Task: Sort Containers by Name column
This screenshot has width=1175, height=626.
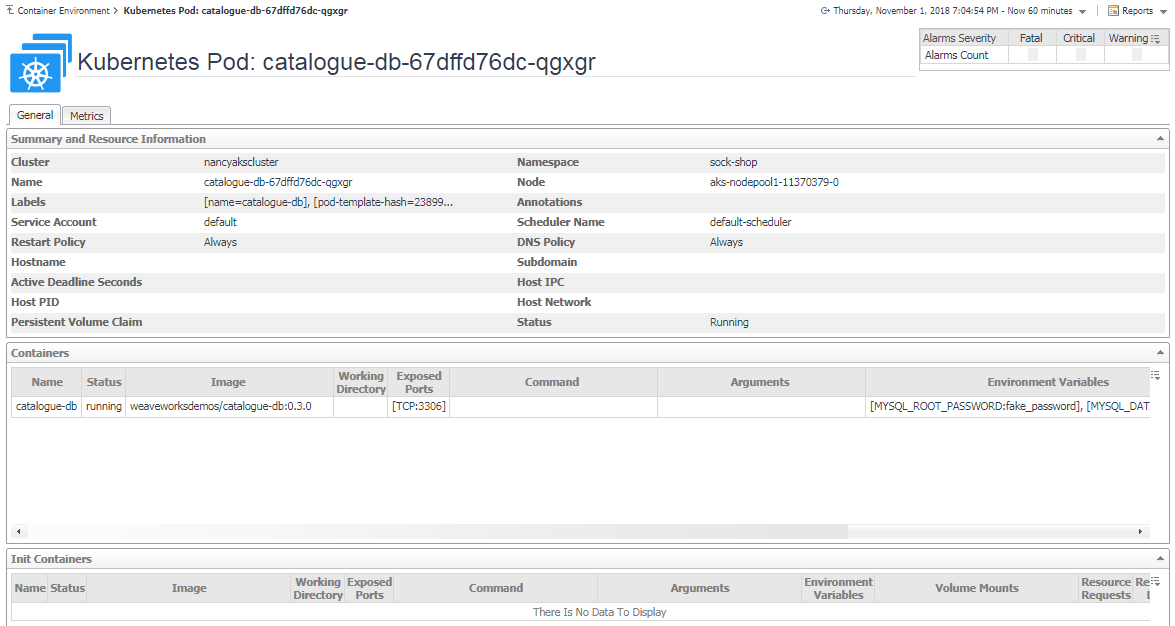Action: tap(46, 382)
